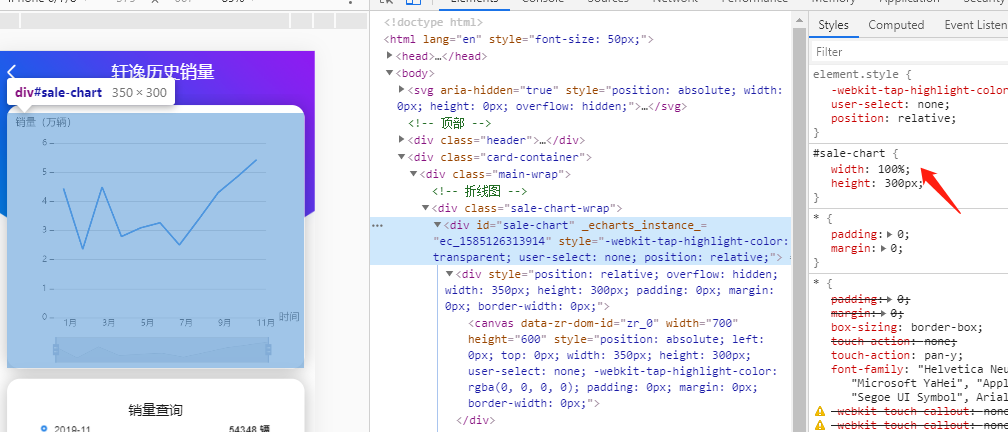The height and width of the screenshot is (432, 1008).
Task: Click the closing </div> line in the DOM tree
Action: coord(476,420)
